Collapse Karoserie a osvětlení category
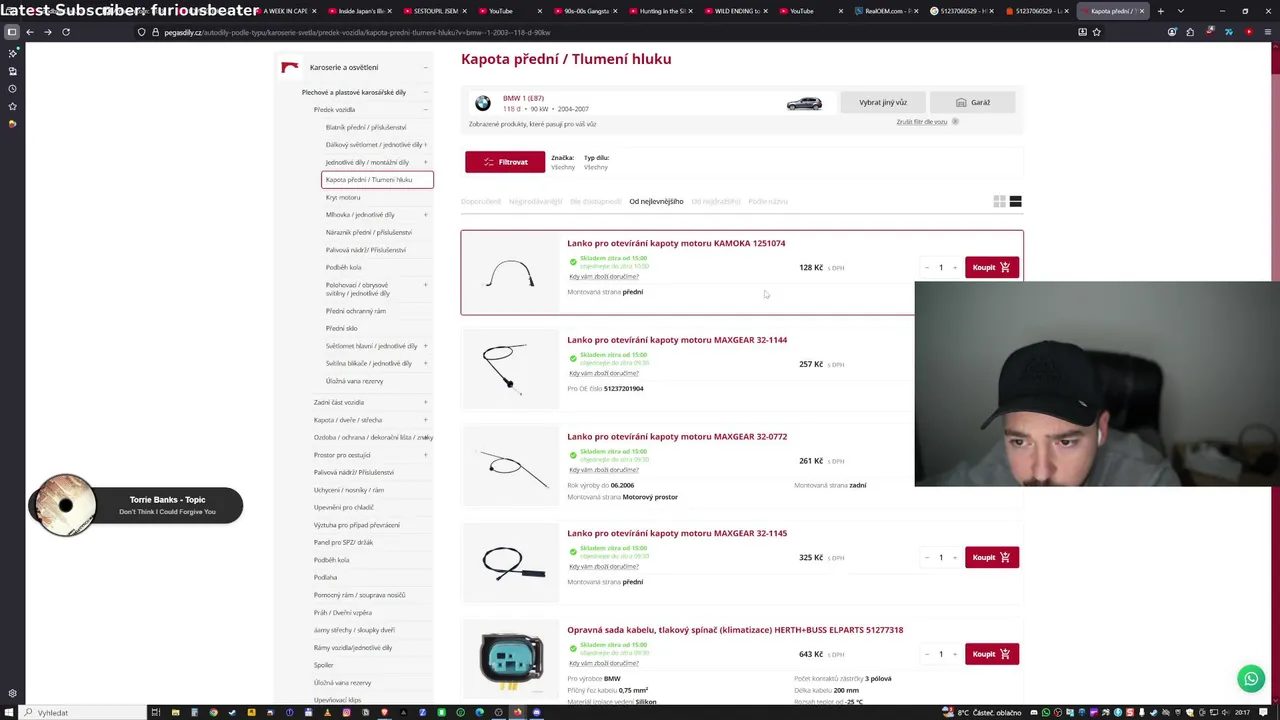 click(x=425, y=67)
